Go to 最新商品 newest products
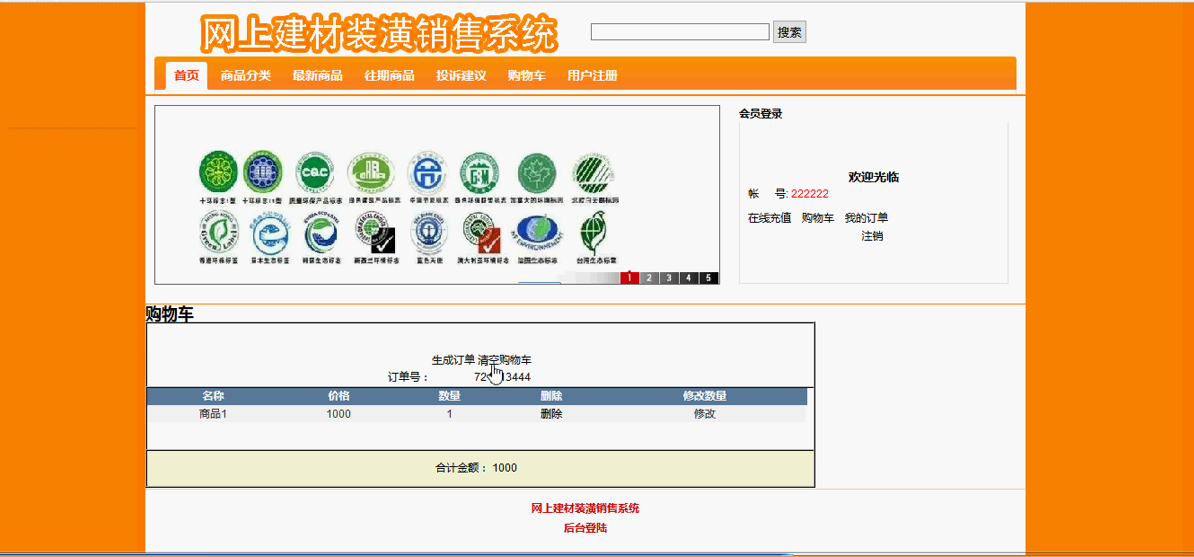Viewport: 1194px width, 557px height. tap(318, 75)
